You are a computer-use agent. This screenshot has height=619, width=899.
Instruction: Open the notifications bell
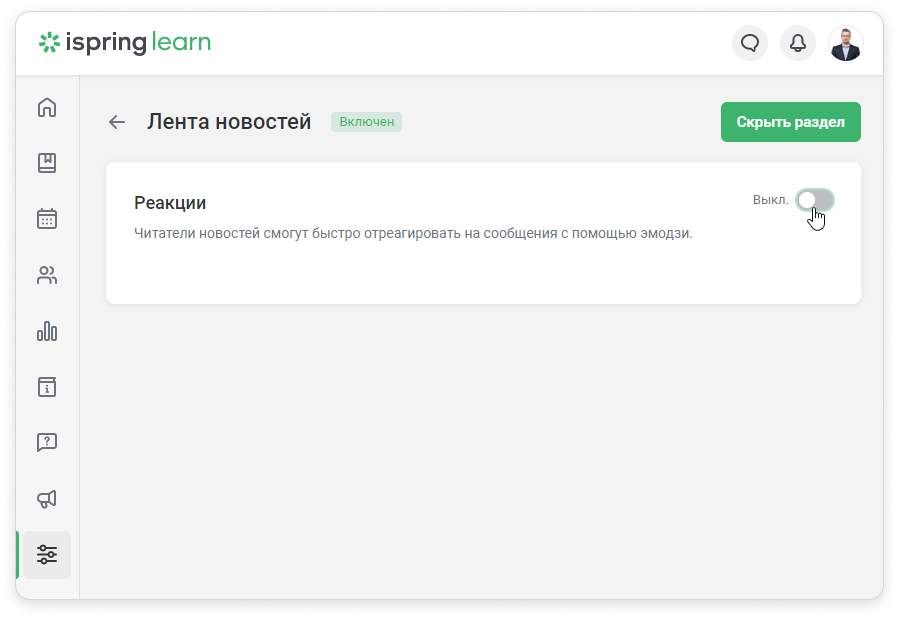click(x=798, y=43)
